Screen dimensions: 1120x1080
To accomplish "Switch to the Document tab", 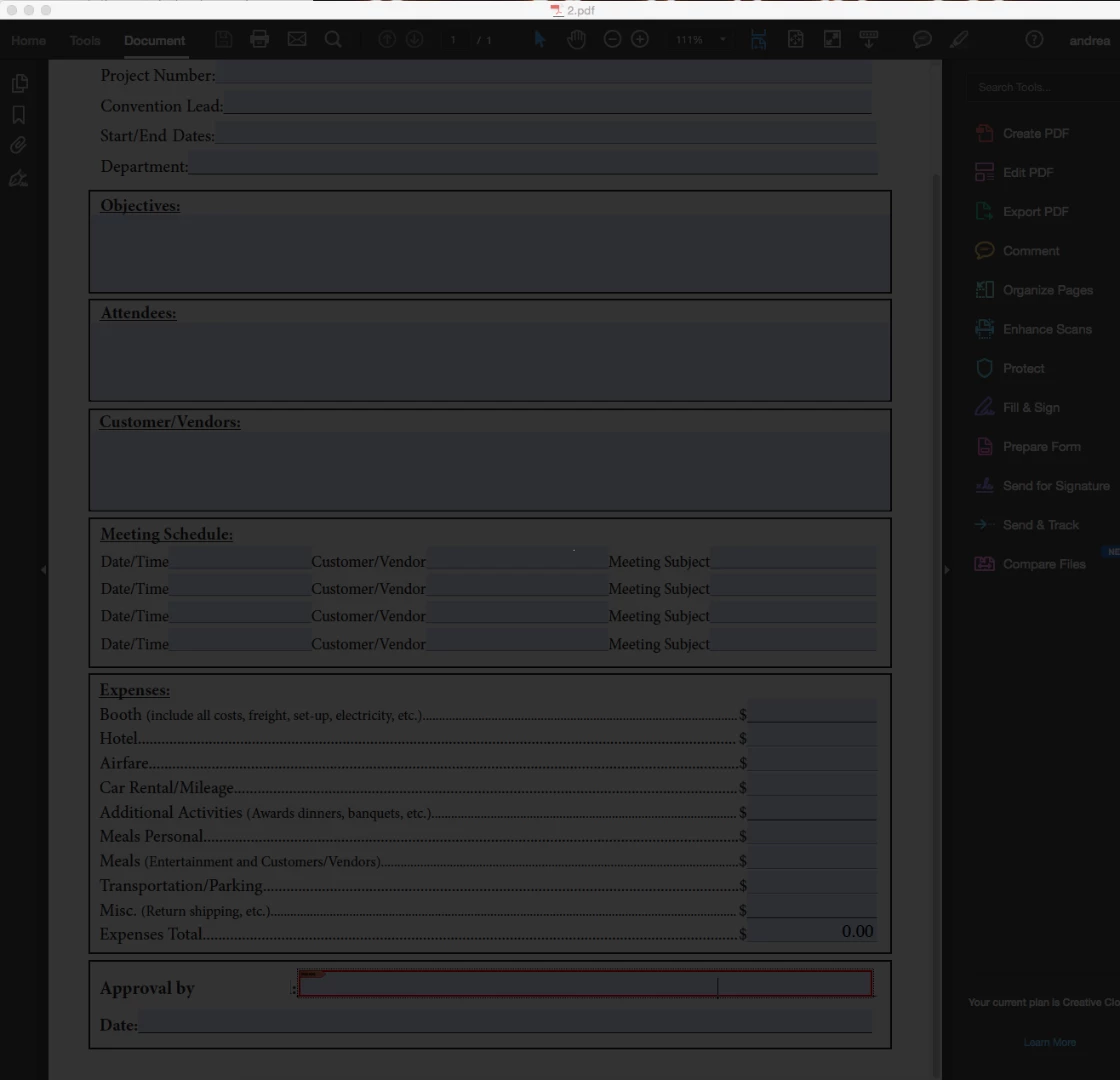I will click(x=154, y=41).
